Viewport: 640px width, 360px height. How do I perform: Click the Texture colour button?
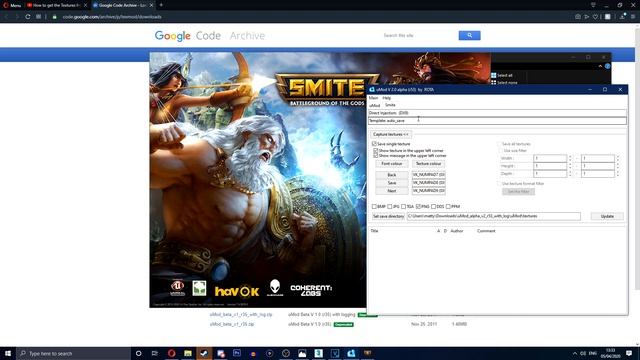pyautogui.click(x=428, y=164)
